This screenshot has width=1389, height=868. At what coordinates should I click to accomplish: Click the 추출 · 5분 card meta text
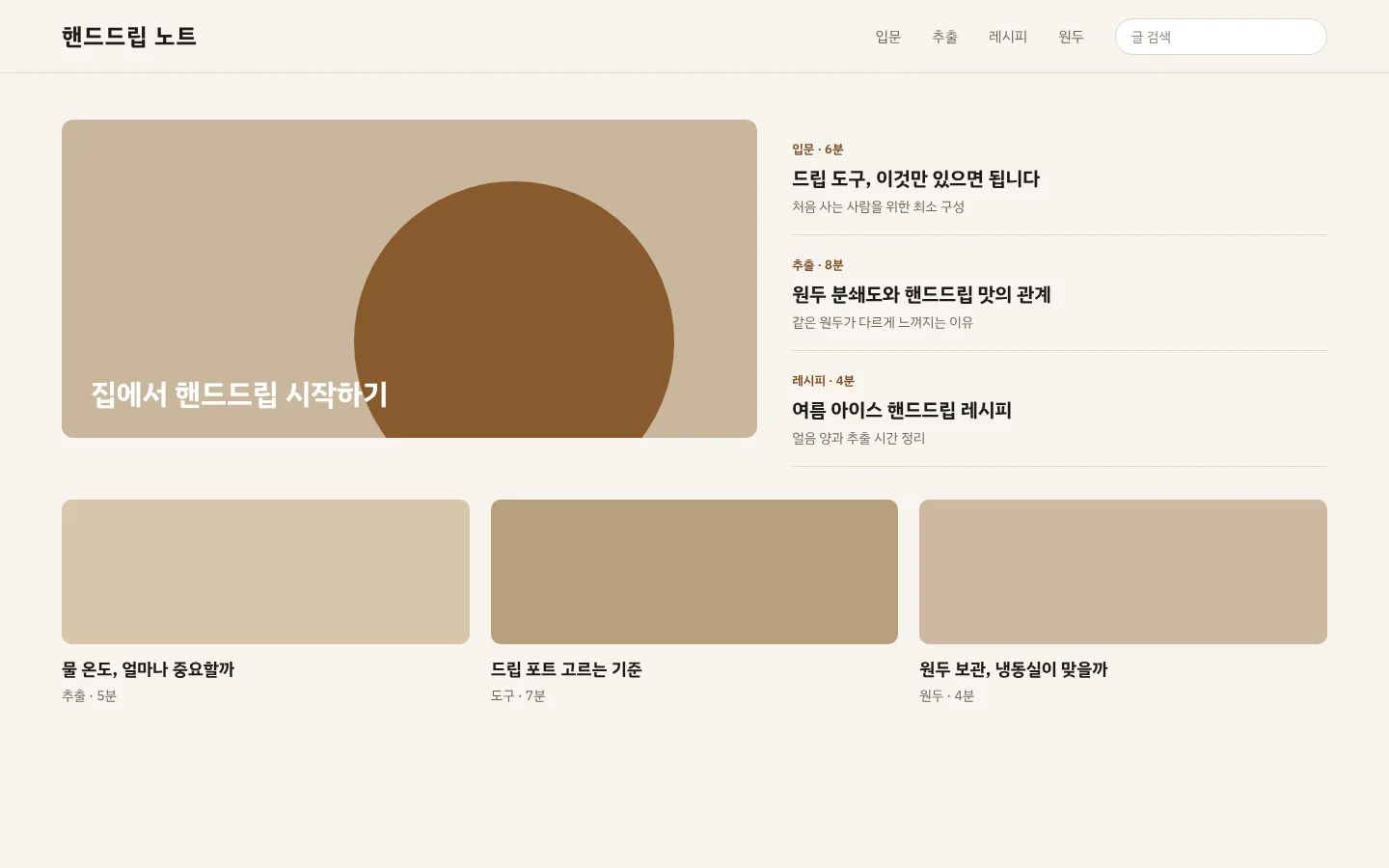pyautogui.click(x=89, y=695)
